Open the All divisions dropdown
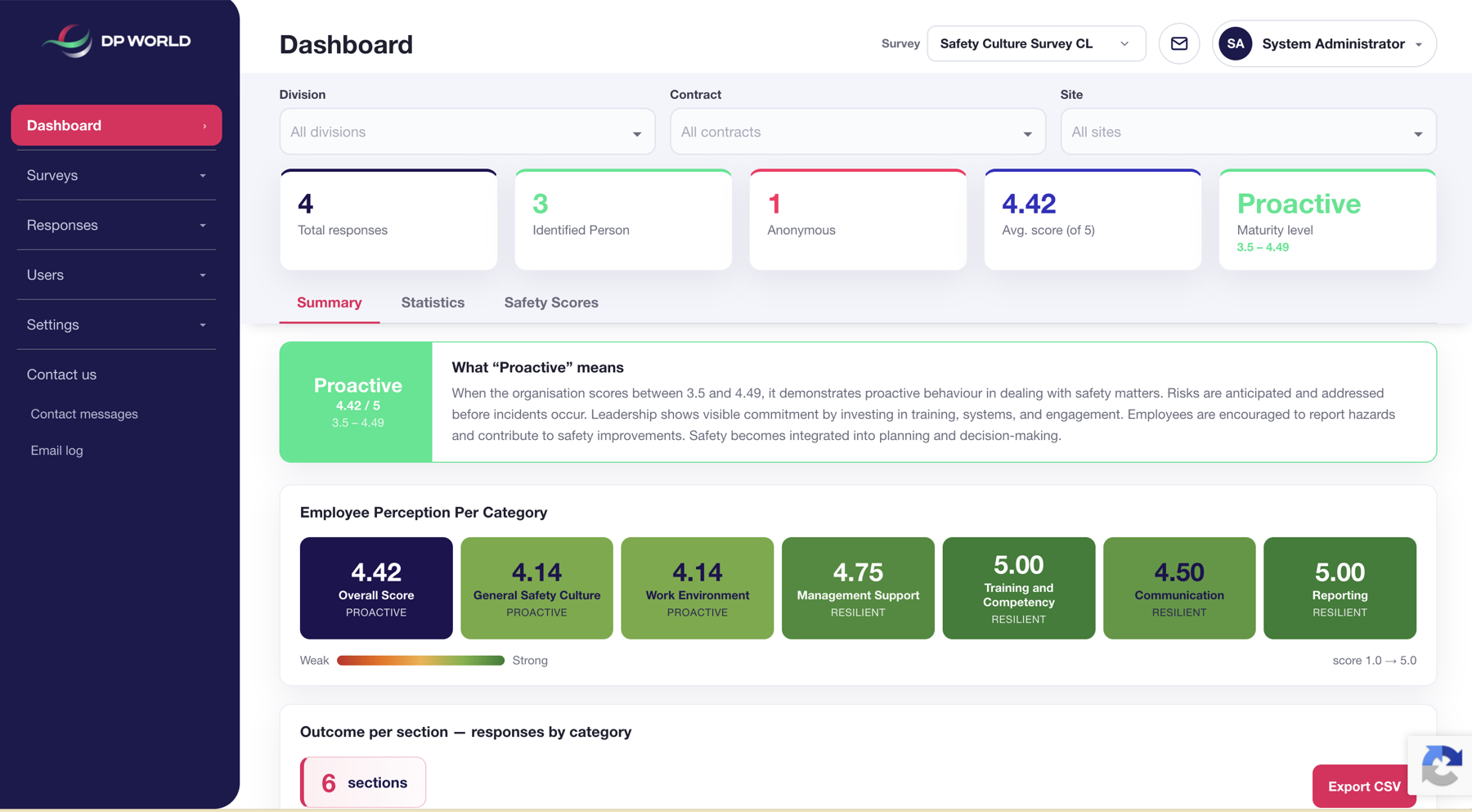 point(467,132)
